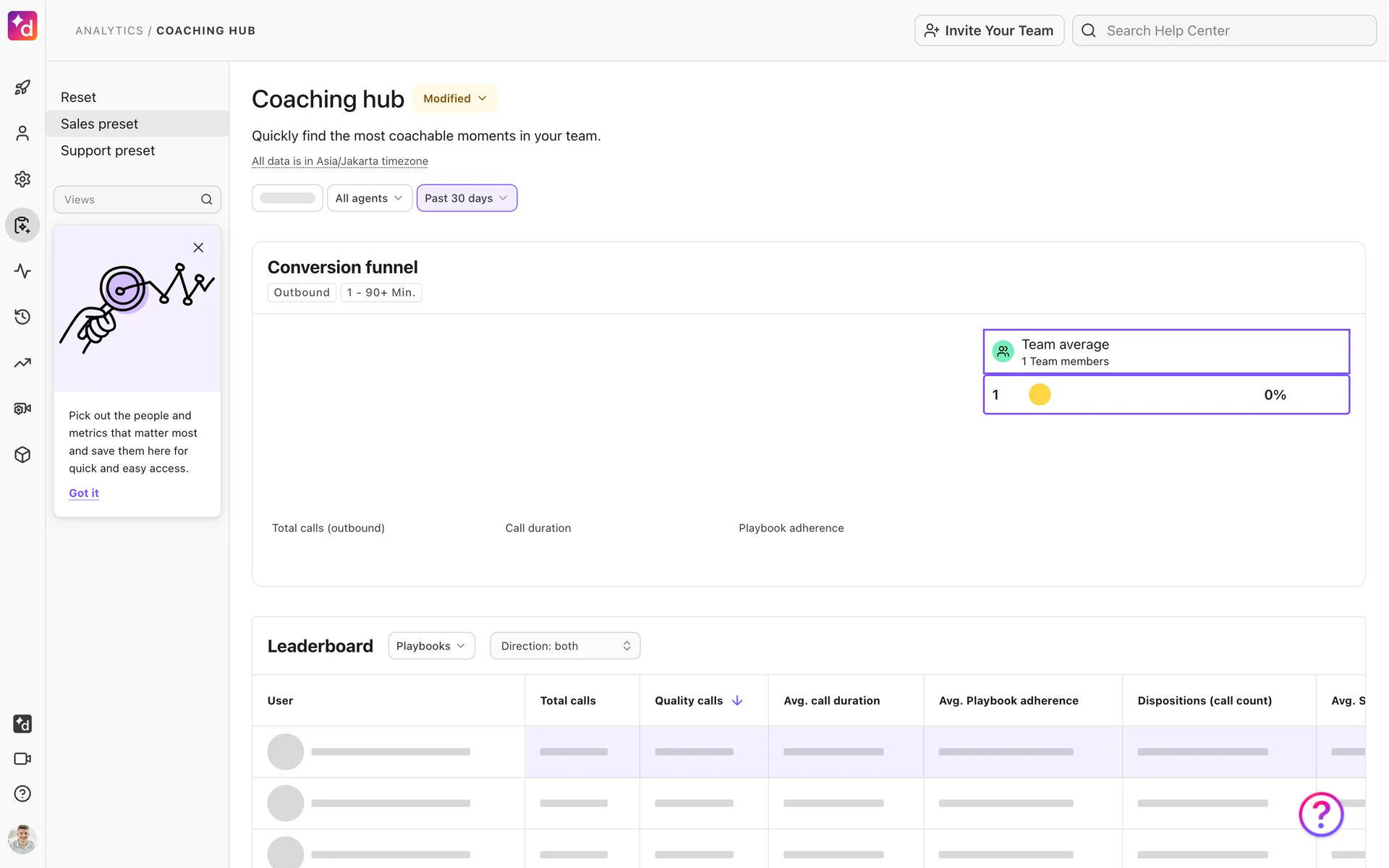Open the person profile icon in the sidebar
1389x868 pixels.
click(22, 133)
